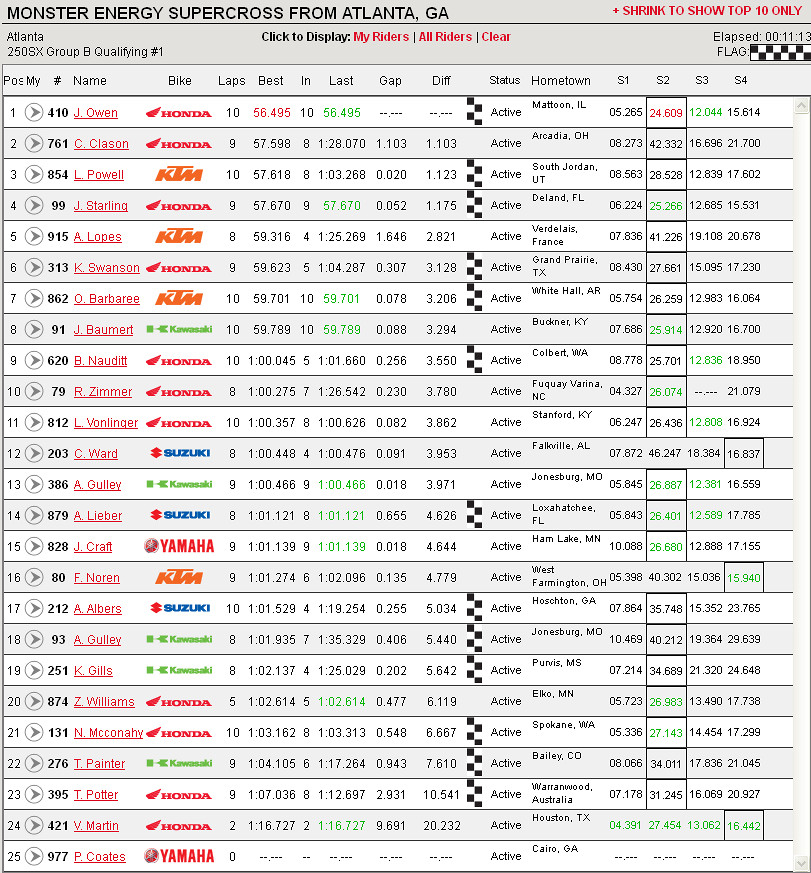The width and height of the screenshot is (811, 873).
Task: Click arrow icon for rider 91 J. Baumert
Action: coord(34,330)
